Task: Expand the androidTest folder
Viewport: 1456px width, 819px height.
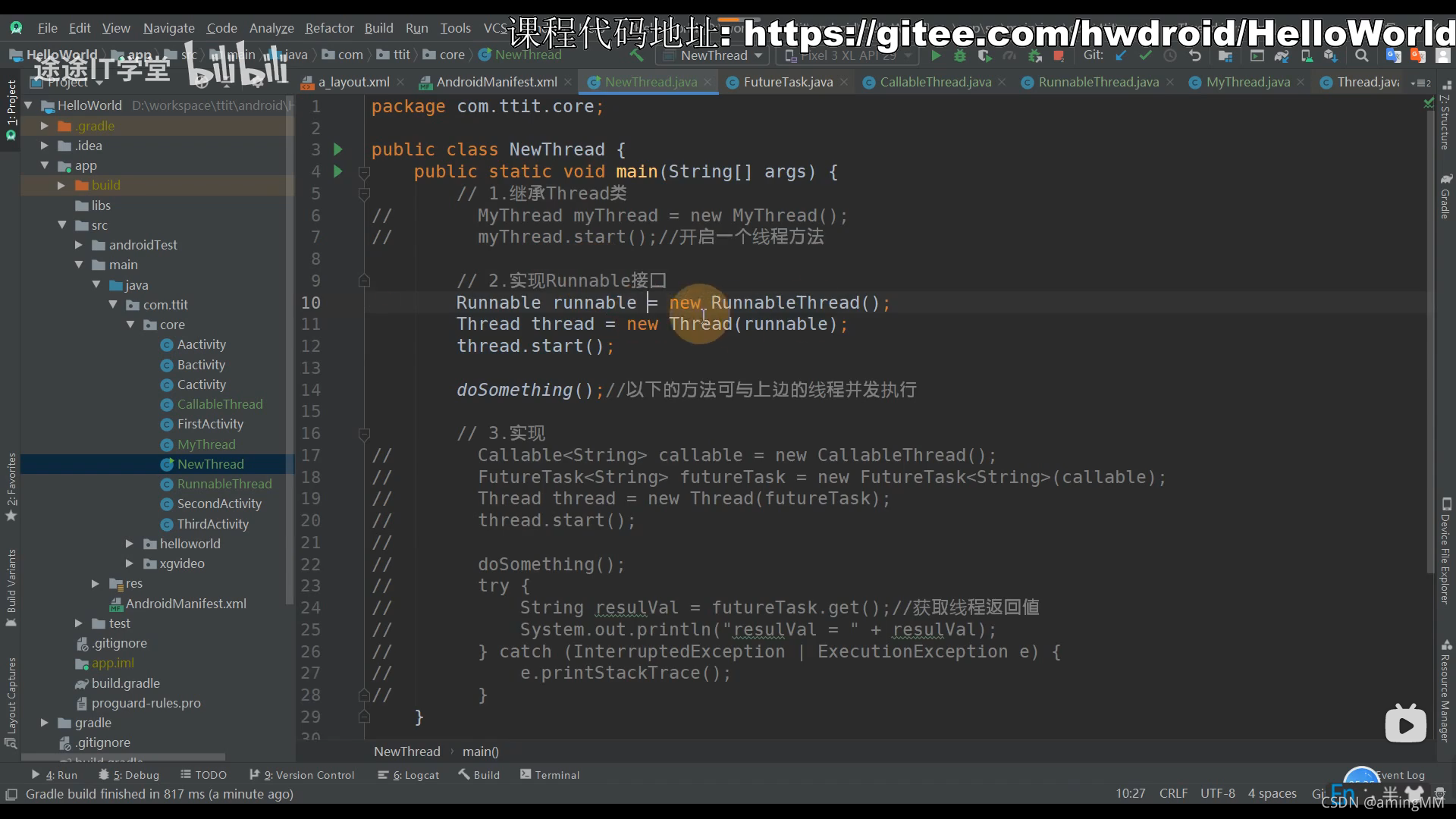Action: [x=79, y=245]
